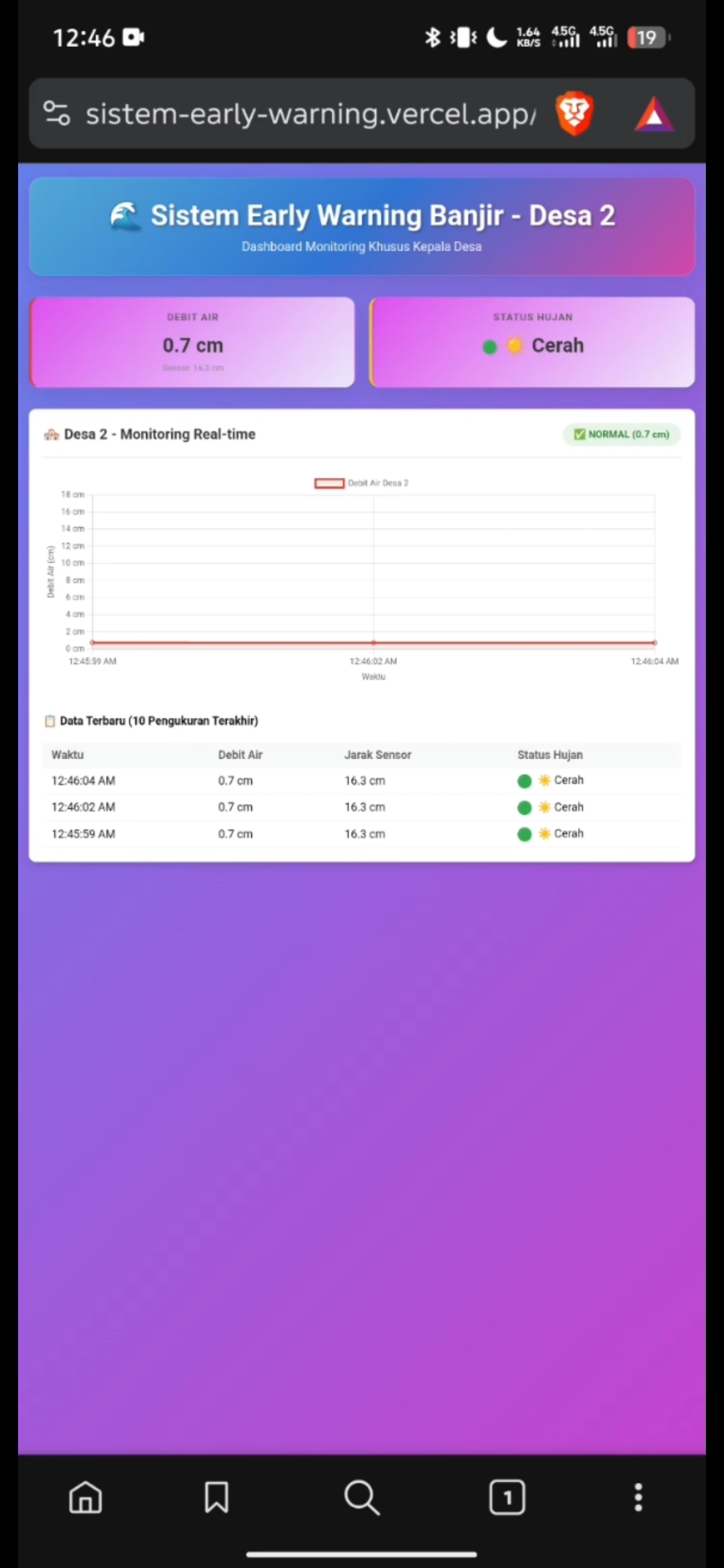This screenshot has height=1568, width=724.
Task: Open the three-dot browser menu
Action: (638, 1497)
